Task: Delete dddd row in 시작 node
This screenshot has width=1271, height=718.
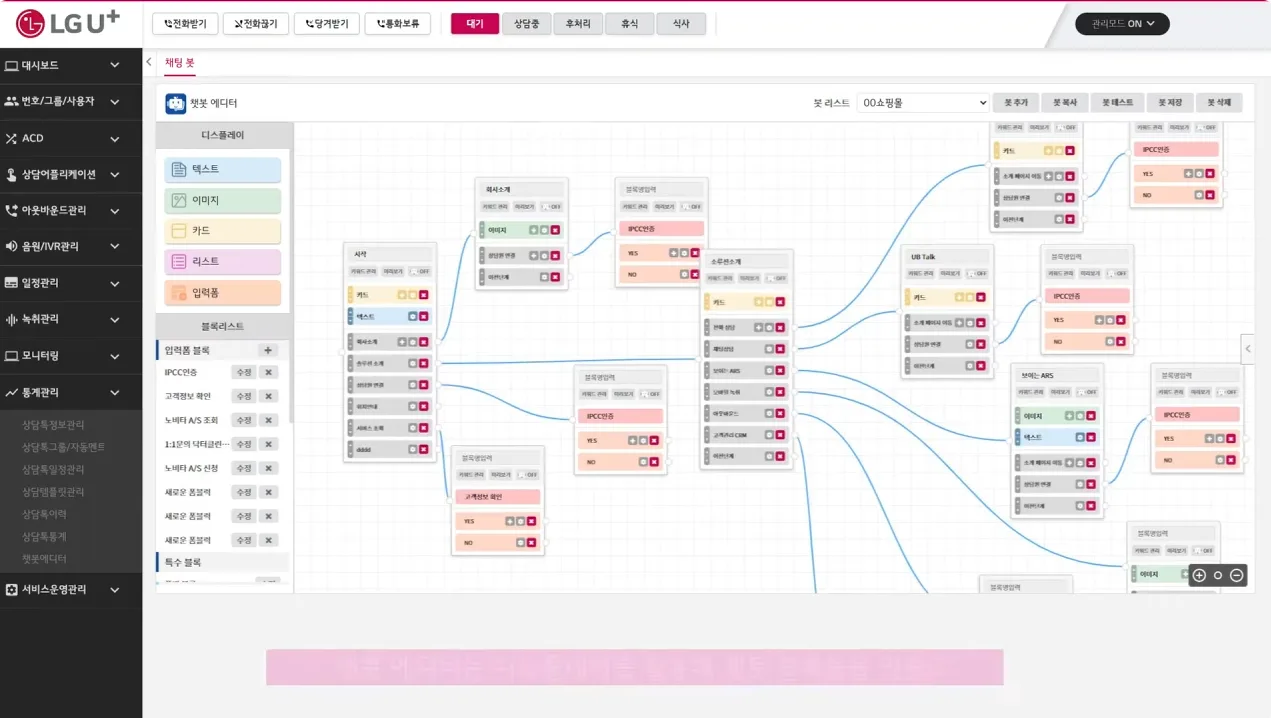Action: [x=424, y=450]
